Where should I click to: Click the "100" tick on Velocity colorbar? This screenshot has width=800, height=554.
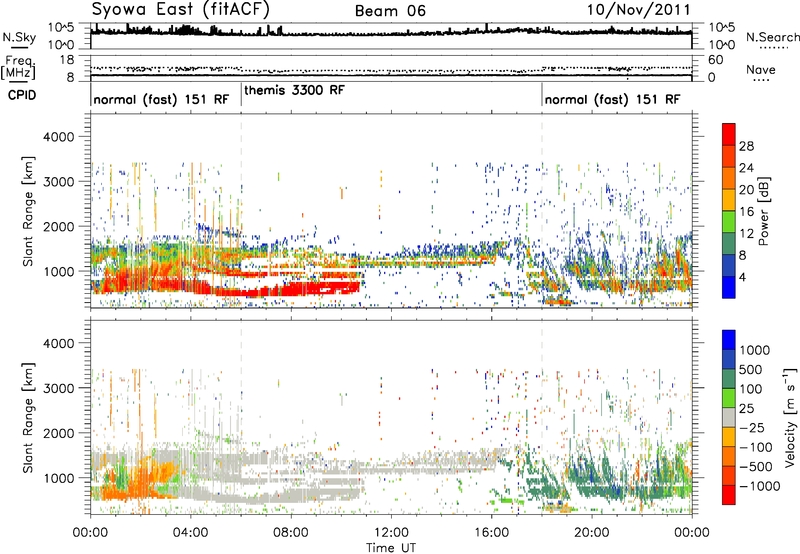coord(751,389)
